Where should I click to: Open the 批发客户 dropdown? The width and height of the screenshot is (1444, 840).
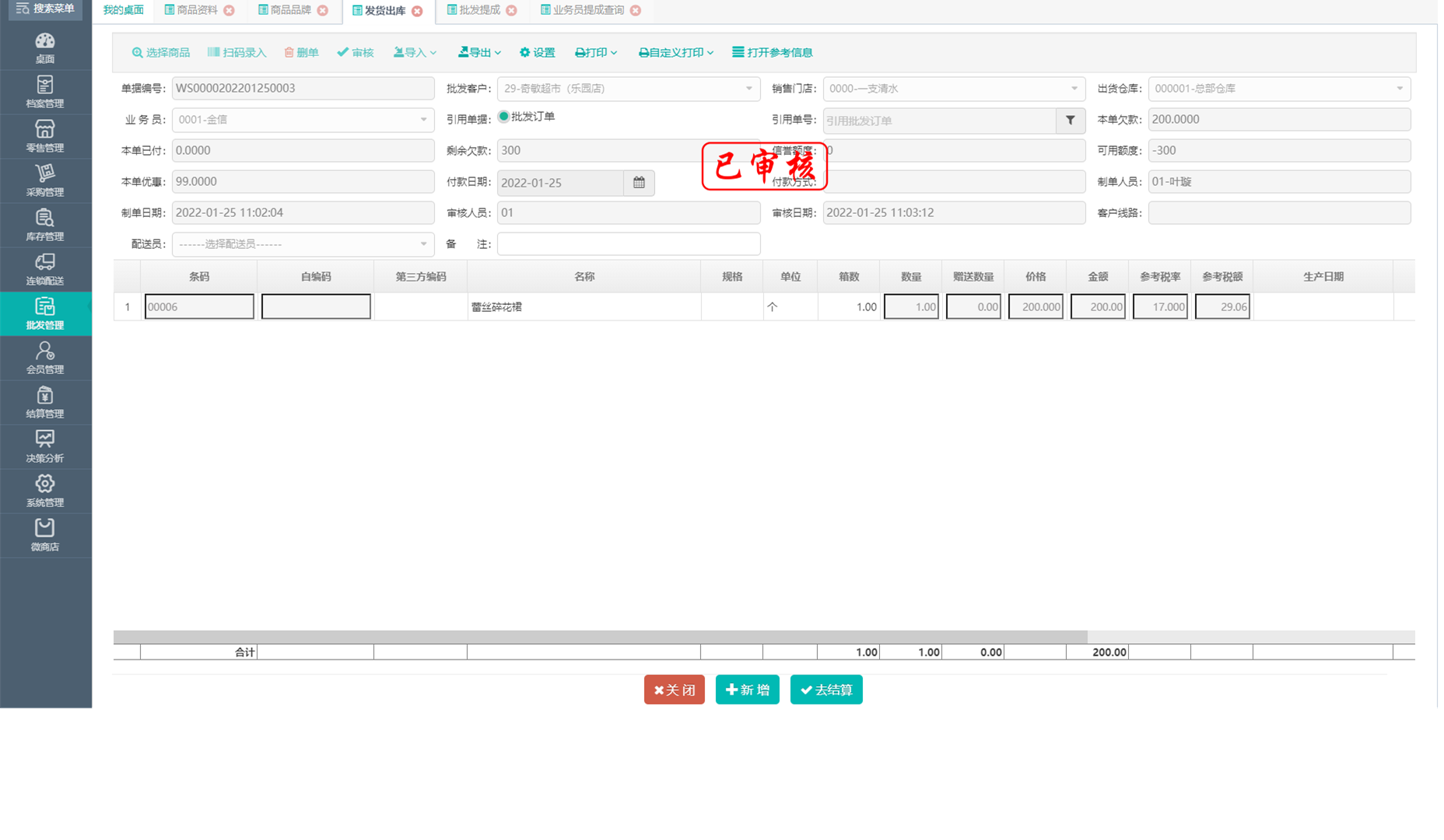point(629,89)
